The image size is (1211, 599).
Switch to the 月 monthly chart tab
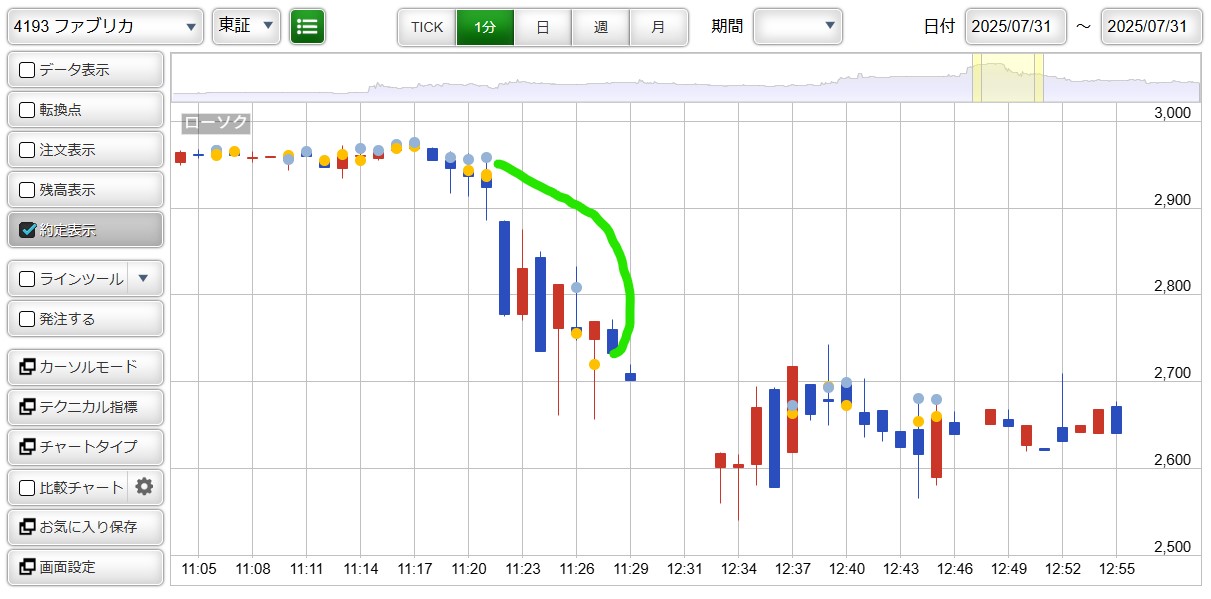pyautogui.click(x=658, y=27)
